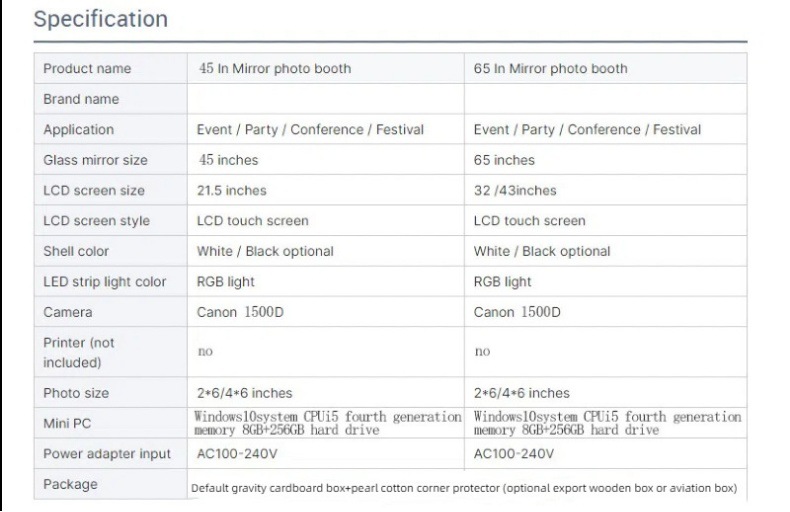Screen dimensions: 790x512
Task: Click the 65 In Mirror photo booth cell
Action: coord(551,69)
